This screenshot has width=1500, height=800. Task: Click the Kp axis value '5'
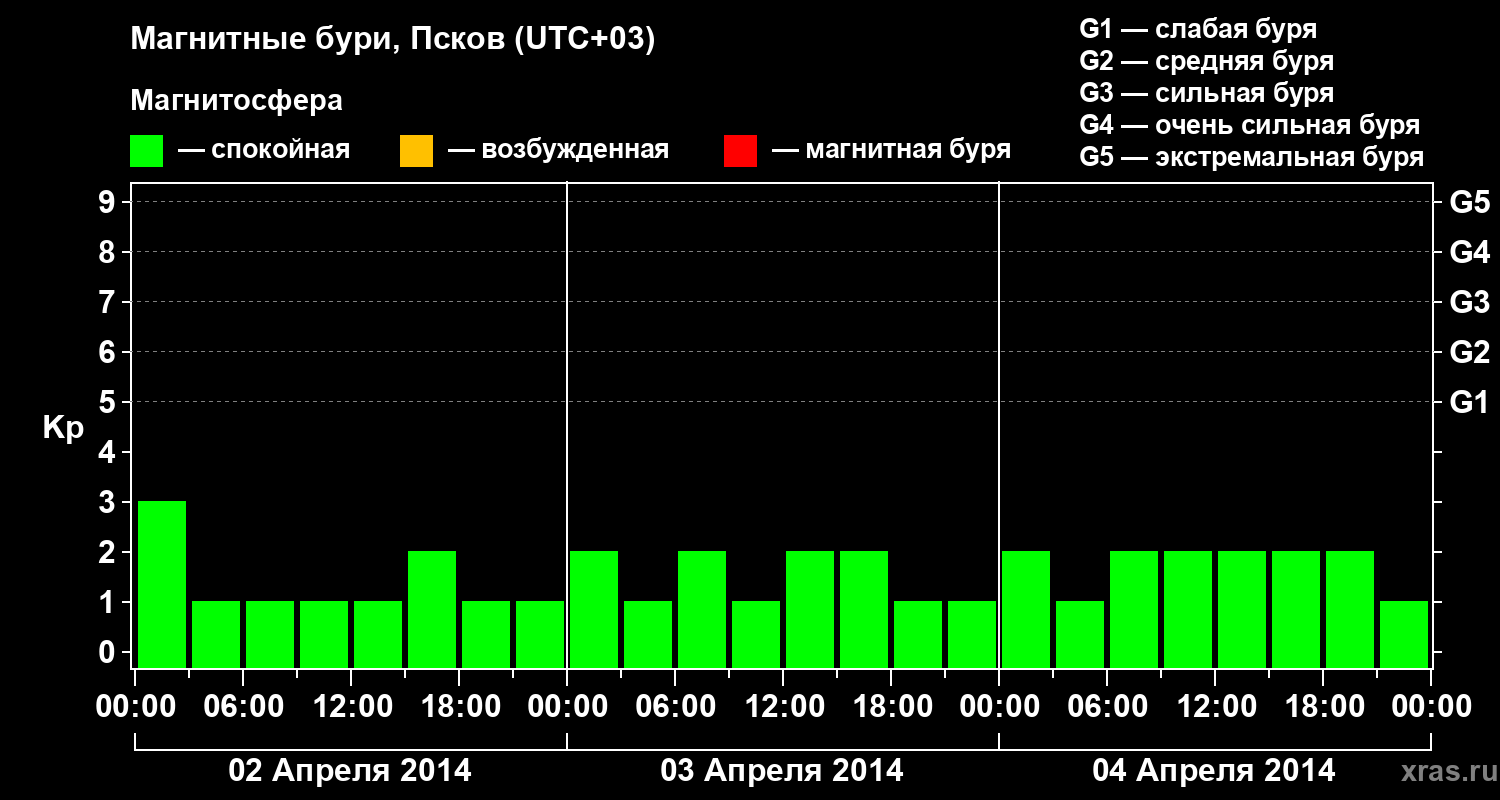click(x=109, y=402)
